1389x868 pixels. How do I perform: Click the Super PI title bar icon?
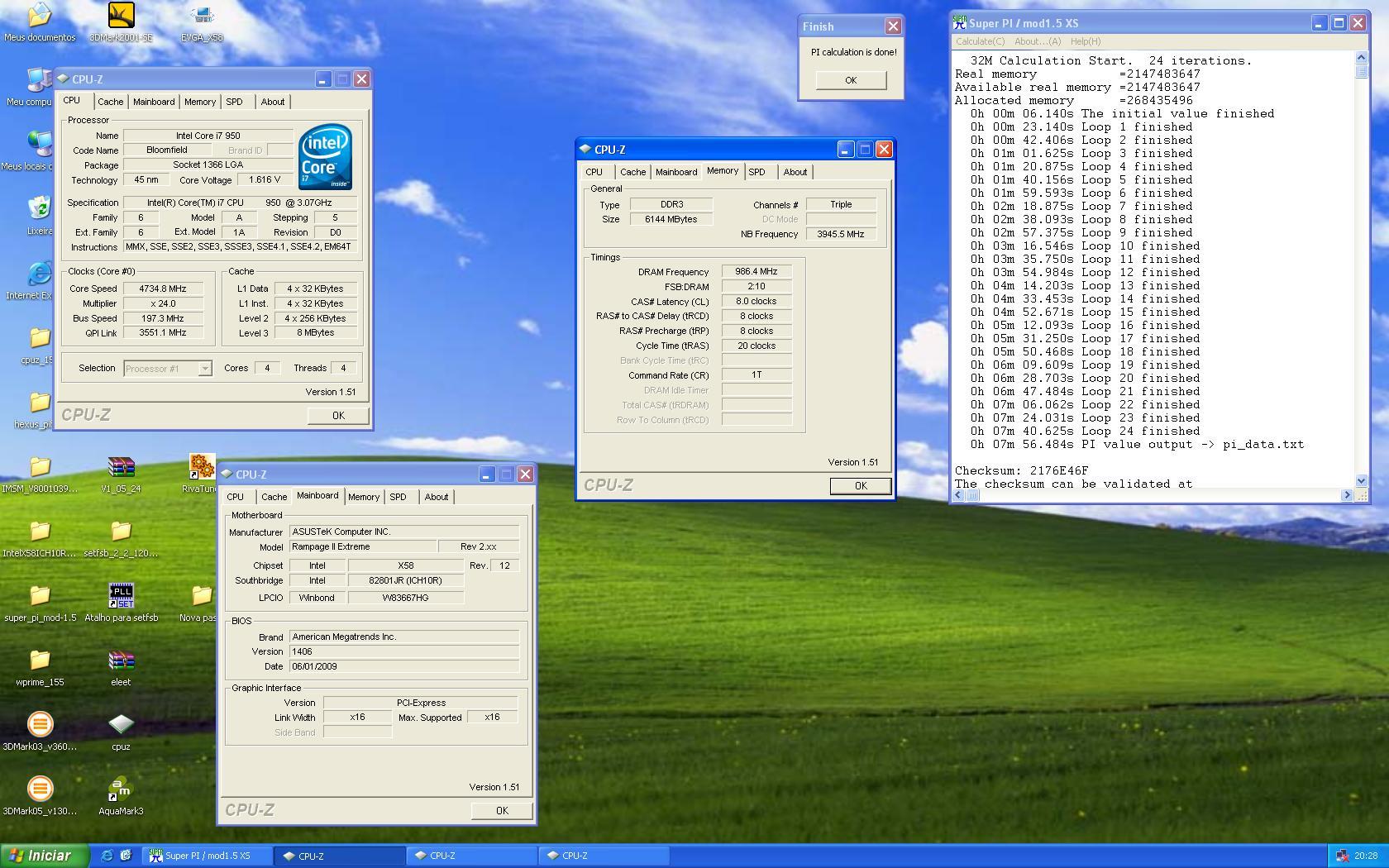[x=960, y=23]
